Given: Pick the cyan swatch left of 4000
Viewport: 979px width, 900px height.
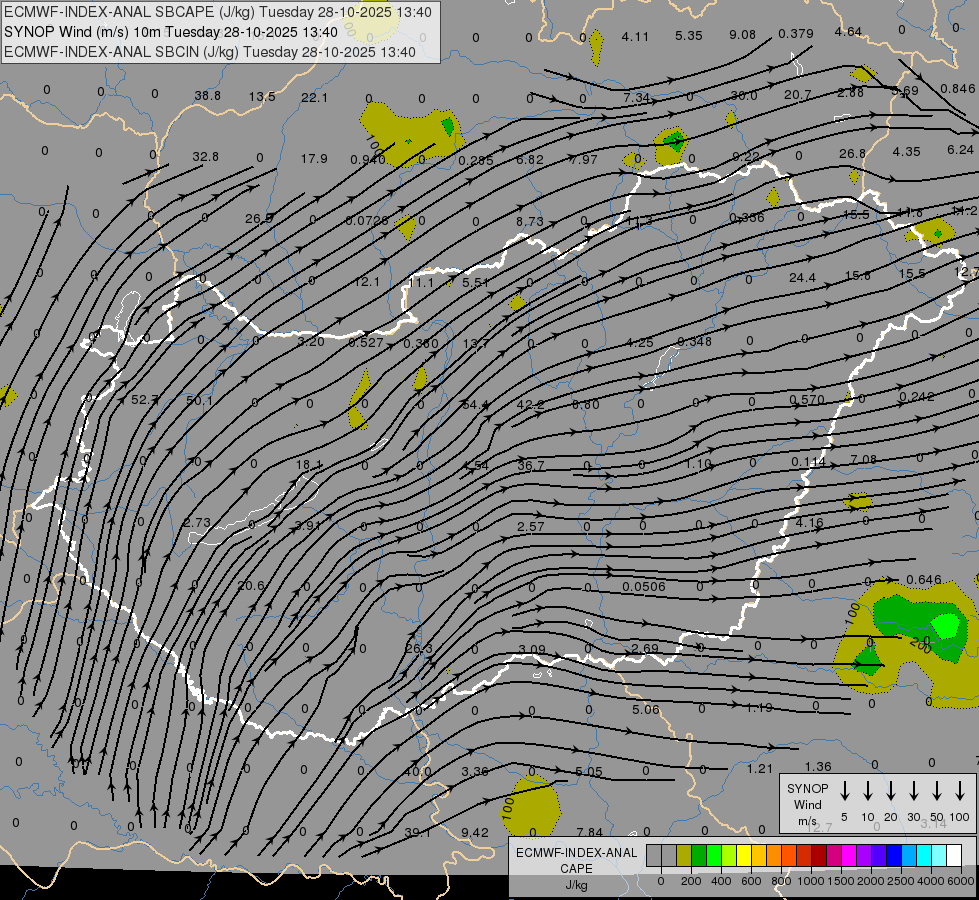Looking at the screenshot, I should [923, 856].
